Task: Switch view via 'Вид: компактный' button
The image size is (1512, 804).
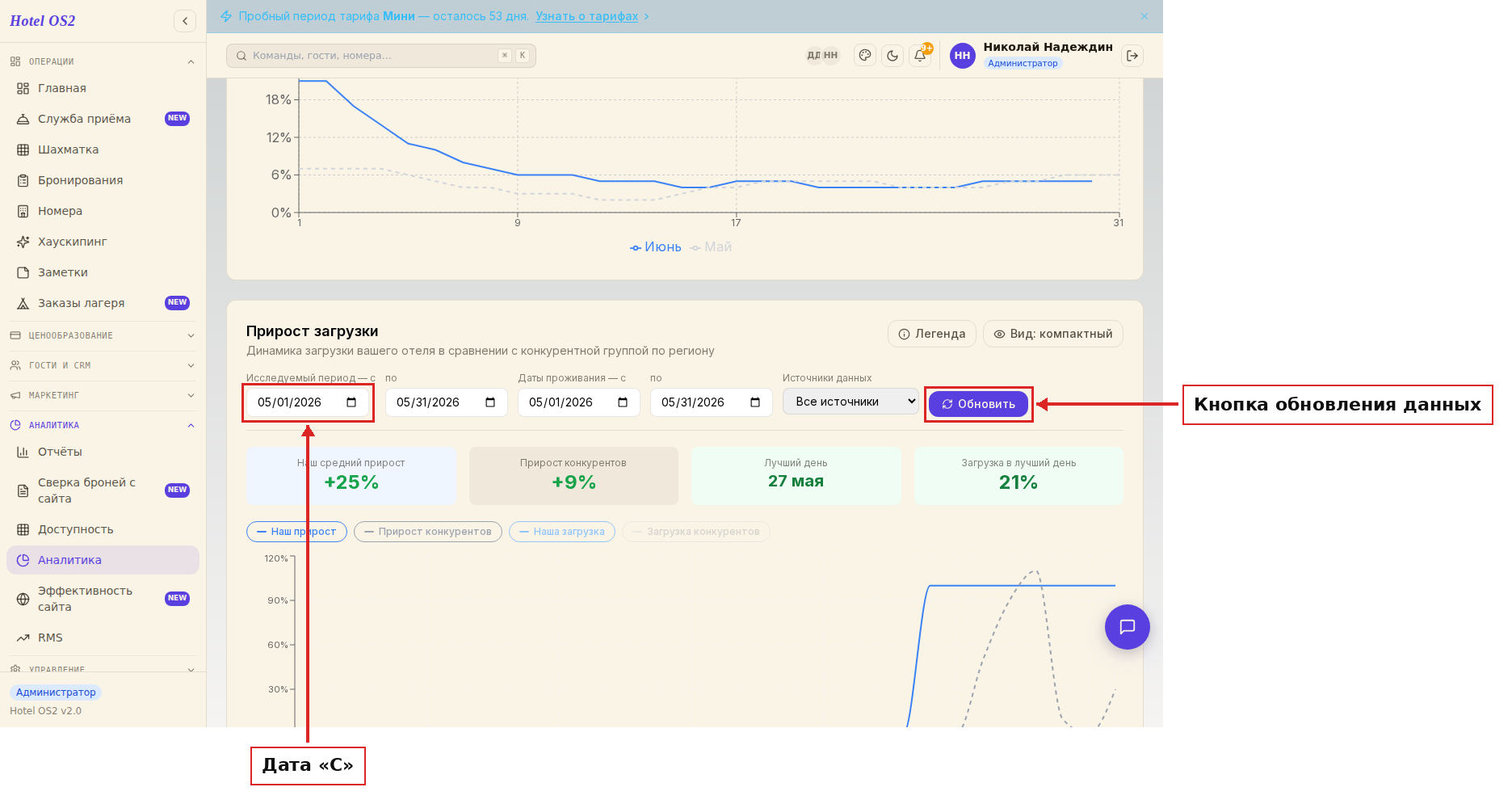Action: pos(1053,334)
